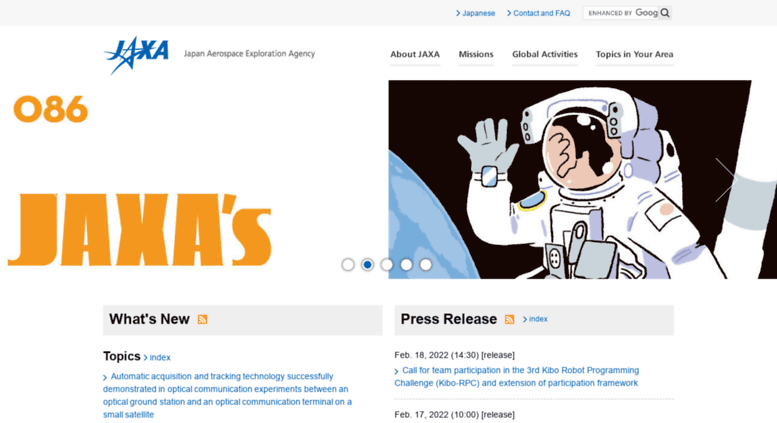Open the What's New RSS feed icon
This screenshot has width=777, height=423.
point(202,319)
